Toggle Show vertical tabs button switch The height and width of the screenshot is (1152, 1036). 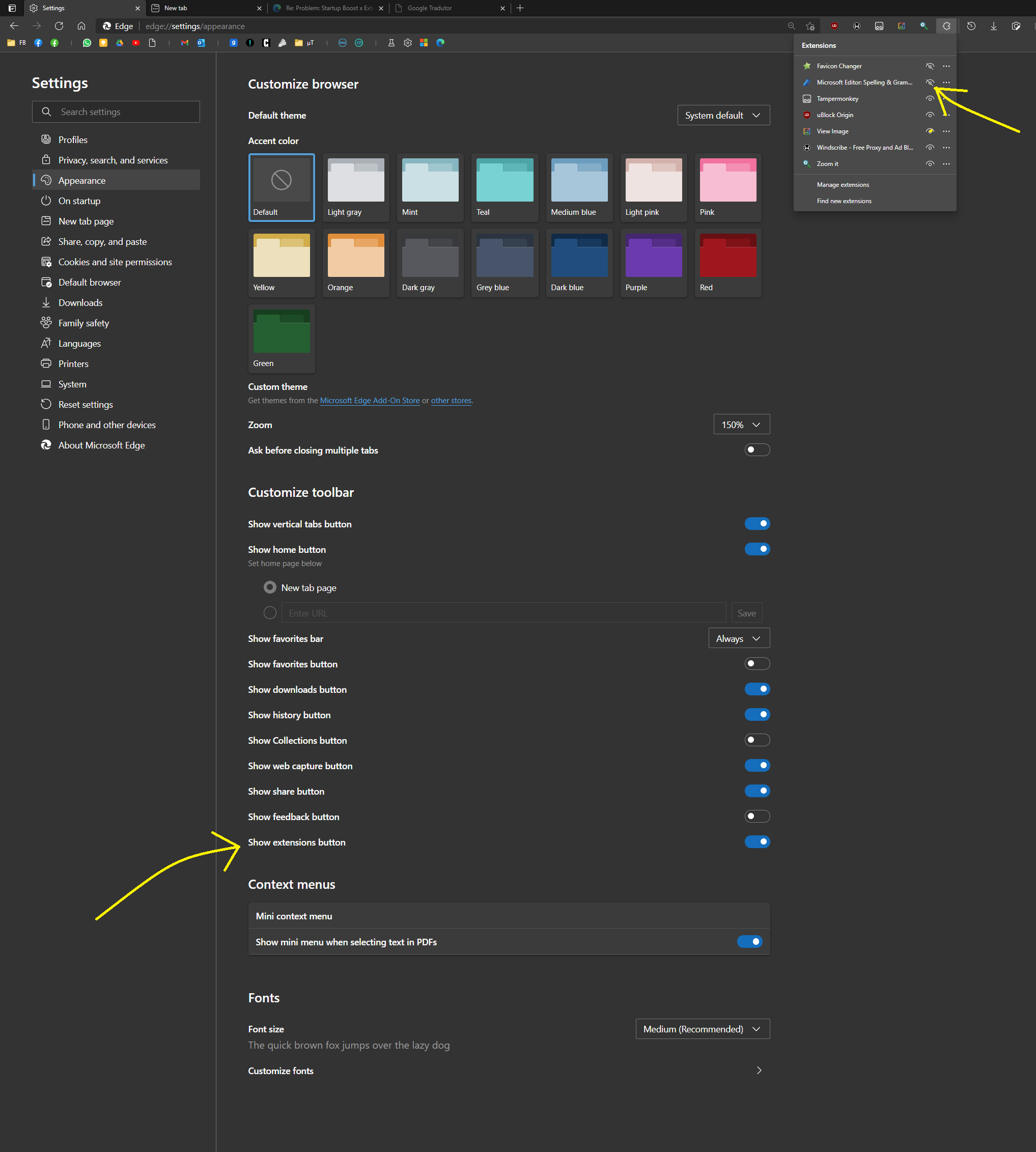point(757,524)
